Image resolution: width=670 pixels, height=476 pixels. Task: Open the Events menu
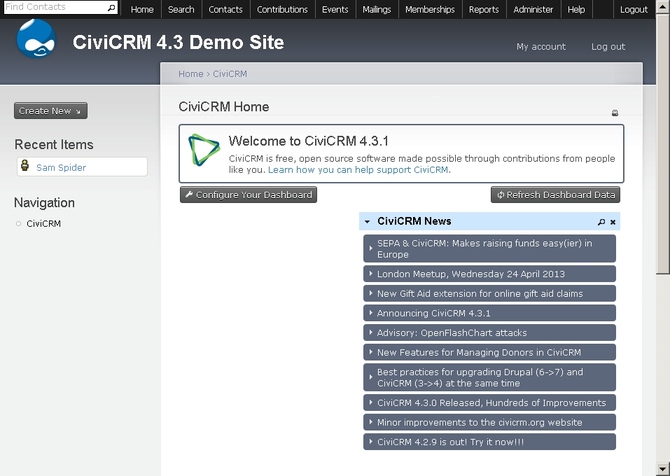click(335, 9)
